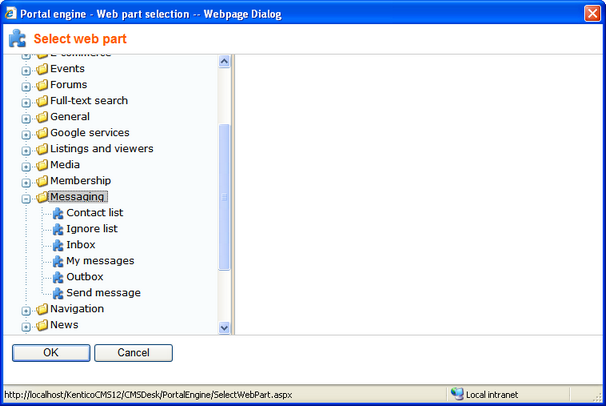This screenshot has width=606, height=406.
Task: Select the News category label
Action: [x=64, y=325]
